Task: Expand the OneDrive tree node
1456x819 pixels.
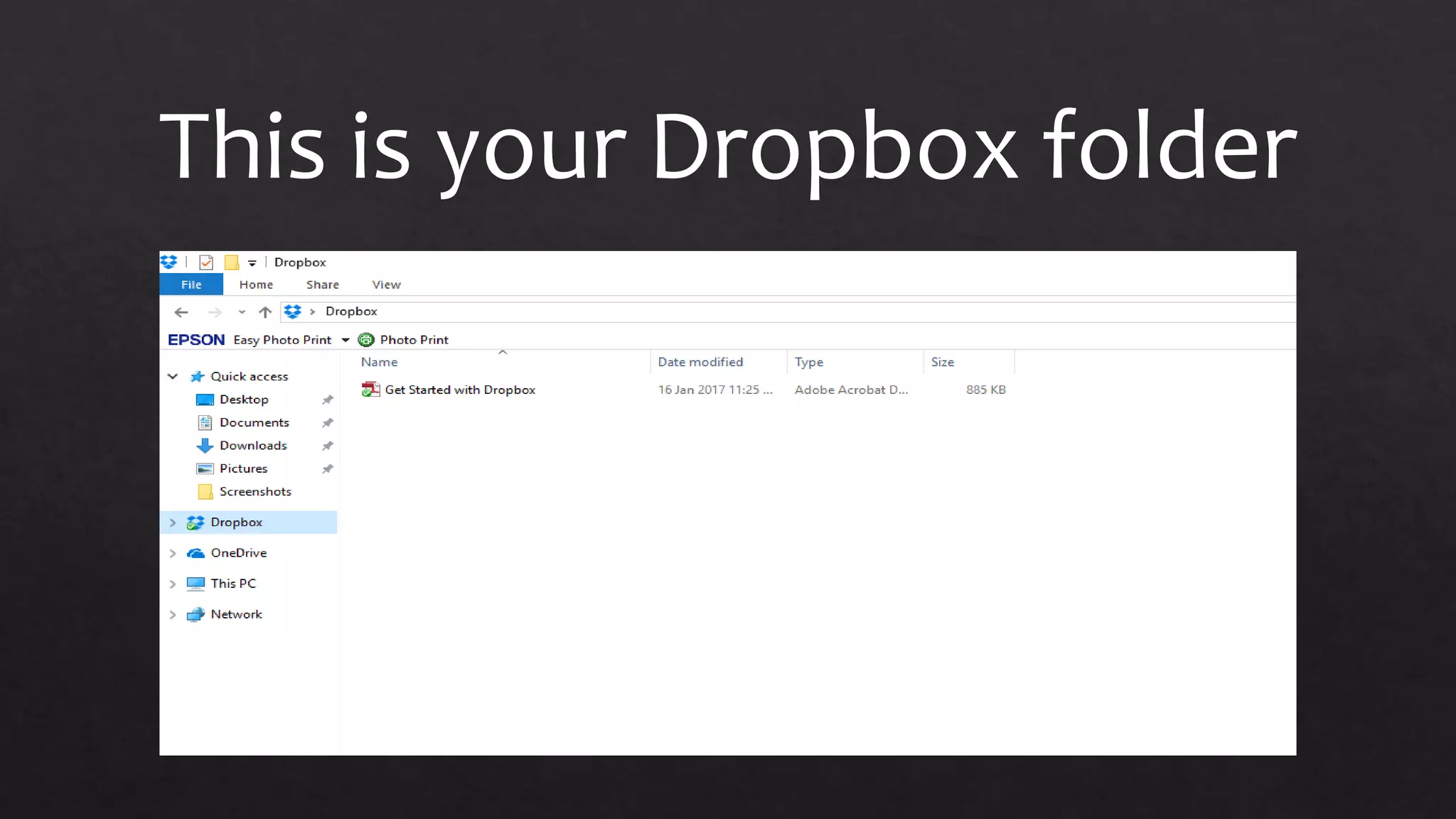Action: [173, 553]
